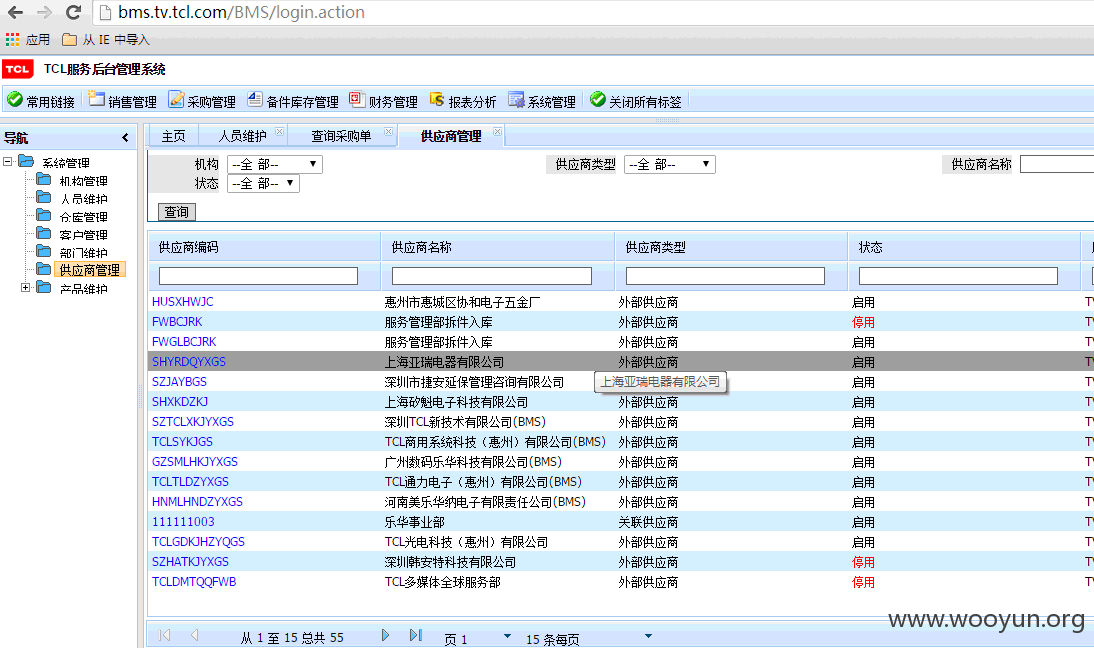Reload the page with refresh icon
Viewport: 1094px width, 648px height.
coord(73,13)
